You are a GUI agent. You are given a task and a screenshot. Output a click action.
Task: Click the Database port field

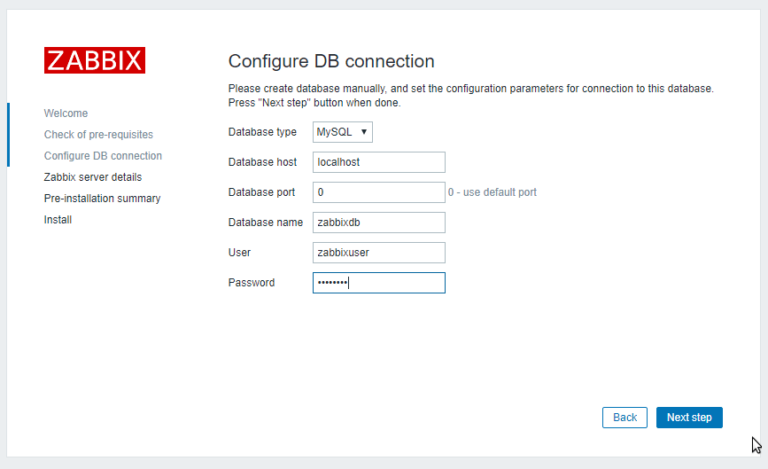(x=378, y=192)
